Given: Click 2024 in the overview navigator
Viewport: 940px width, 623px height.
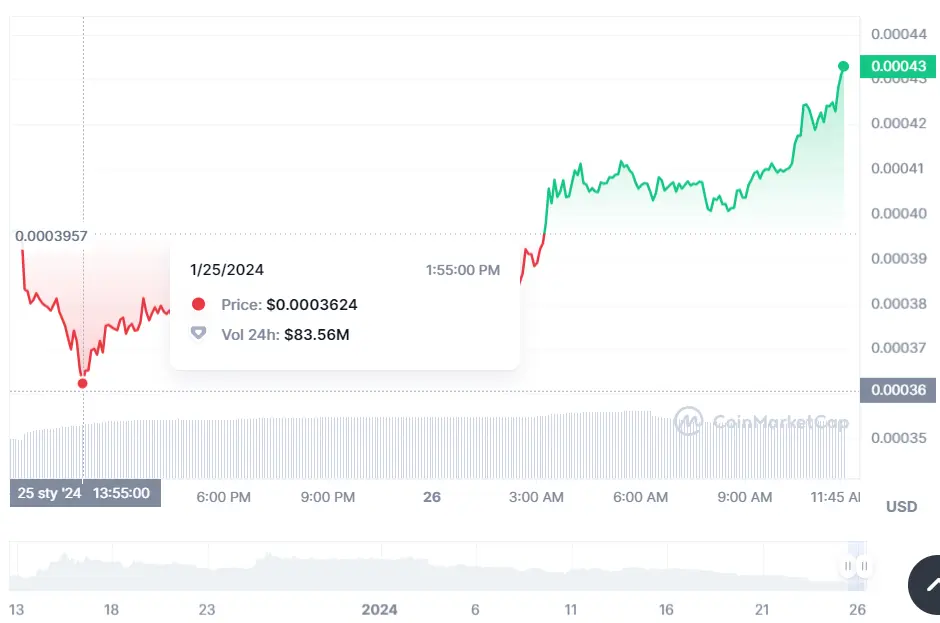Looking at the screenshot, I should click(379, 609).
